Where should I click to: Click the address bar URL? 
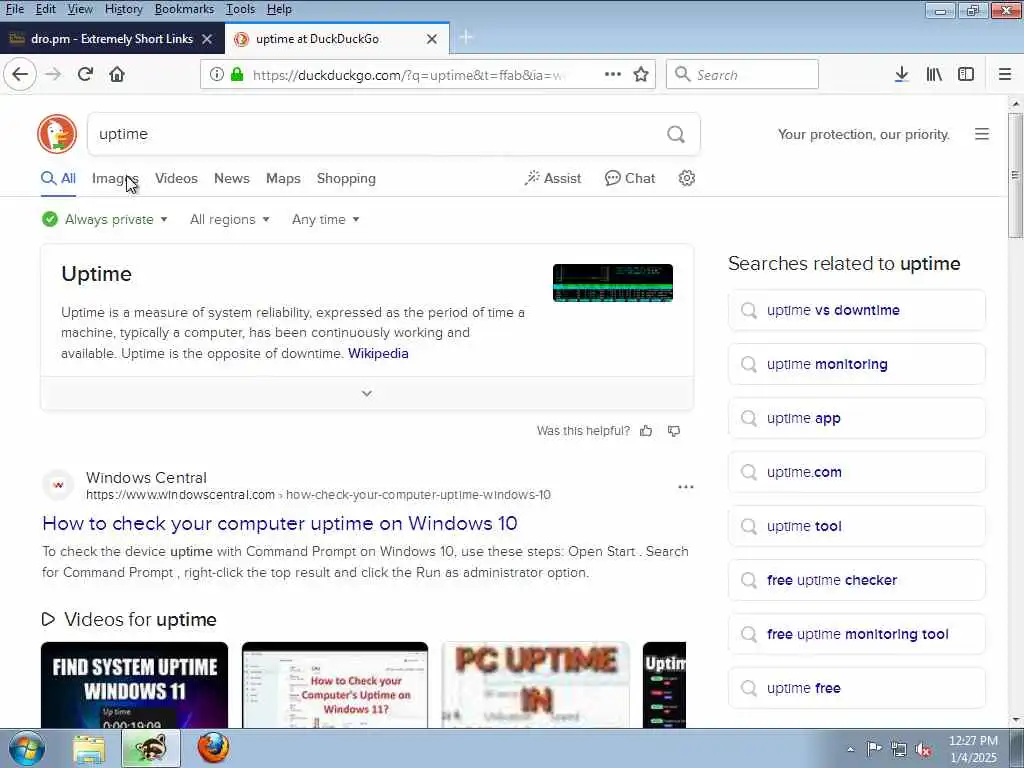pos(408,75)
